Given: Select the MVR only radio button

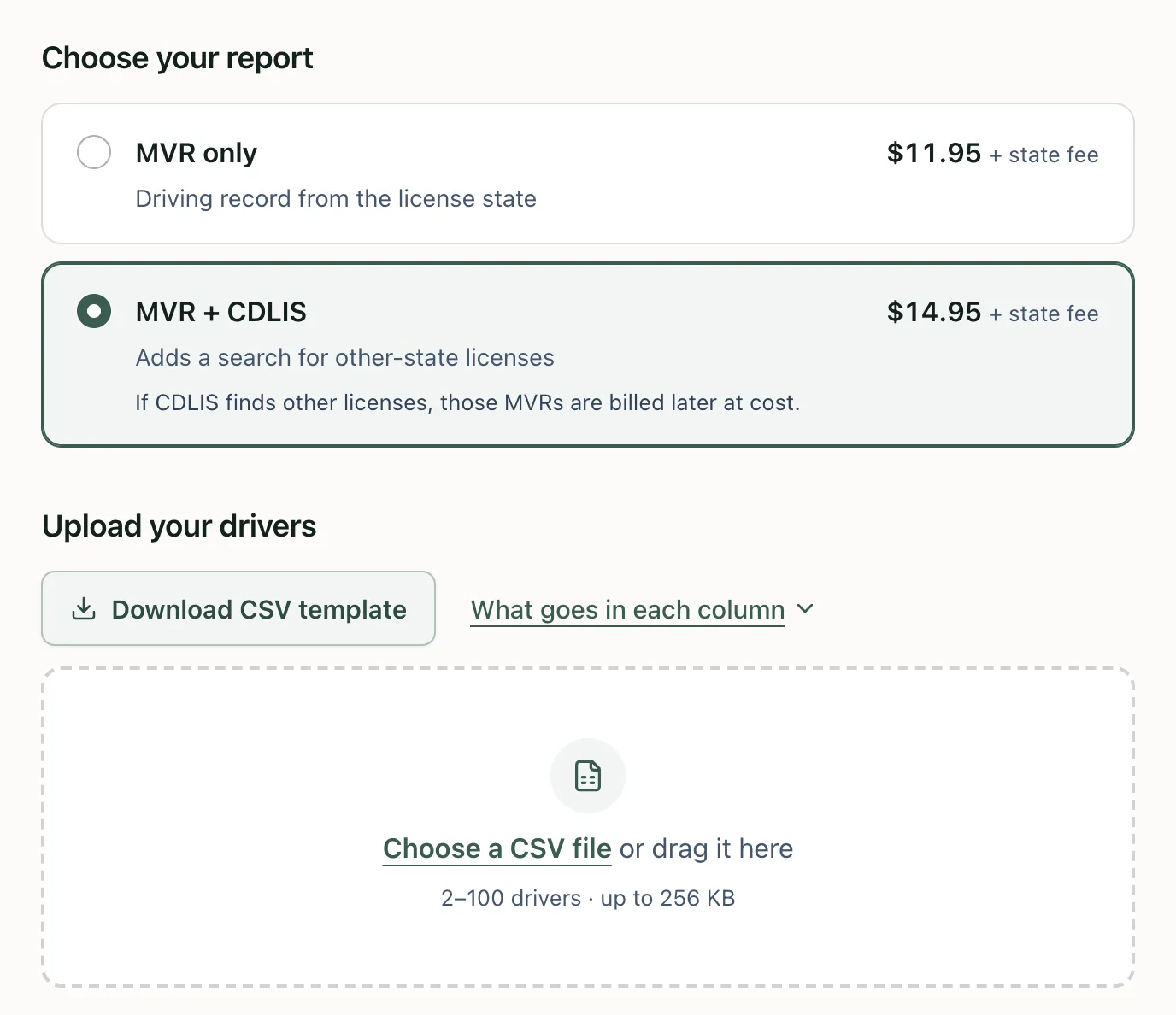Looking at the screenshot, I should coord(94,152).
